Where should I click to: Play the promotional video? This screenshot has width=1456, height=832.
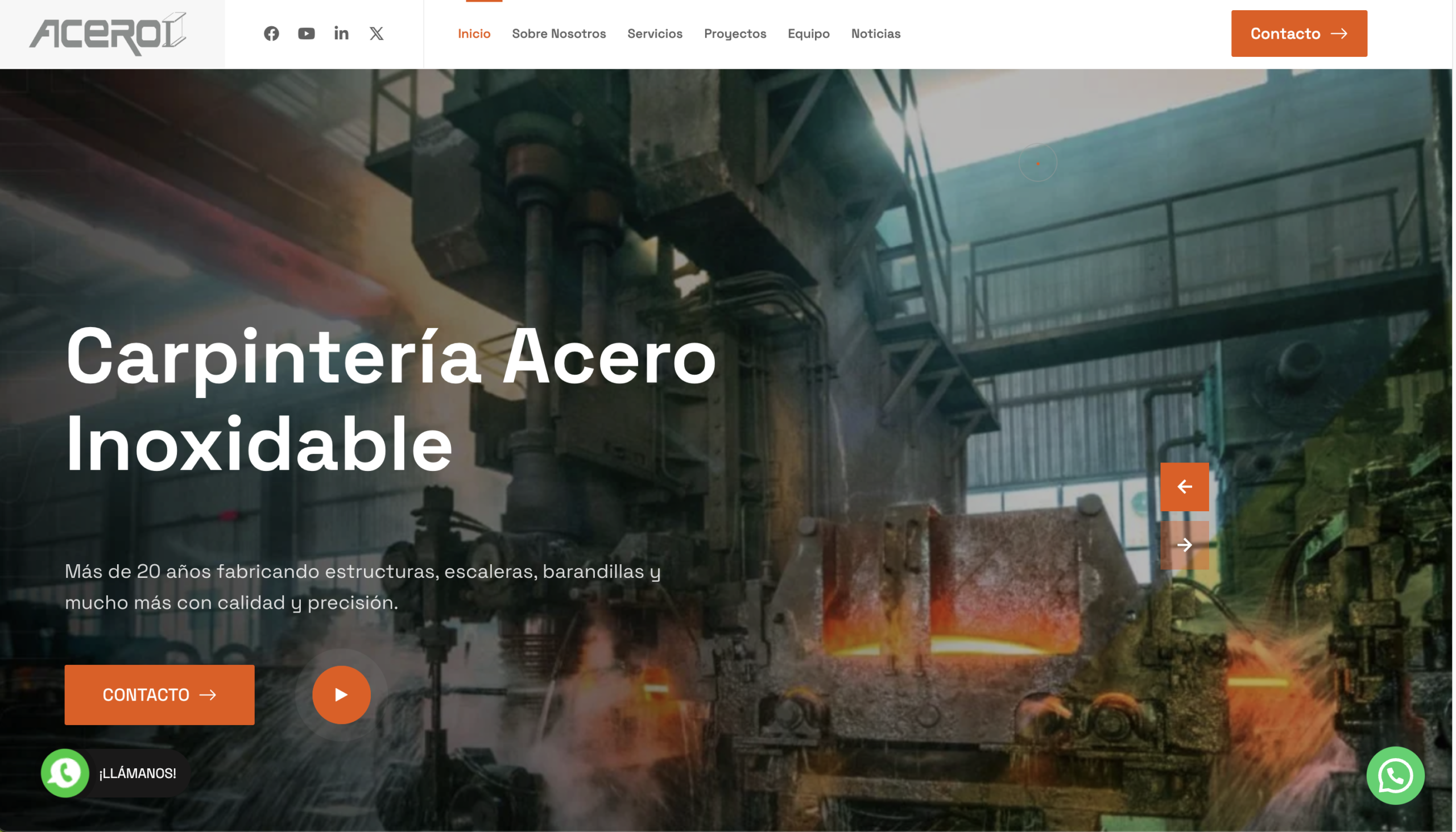[x=341, y=694]
